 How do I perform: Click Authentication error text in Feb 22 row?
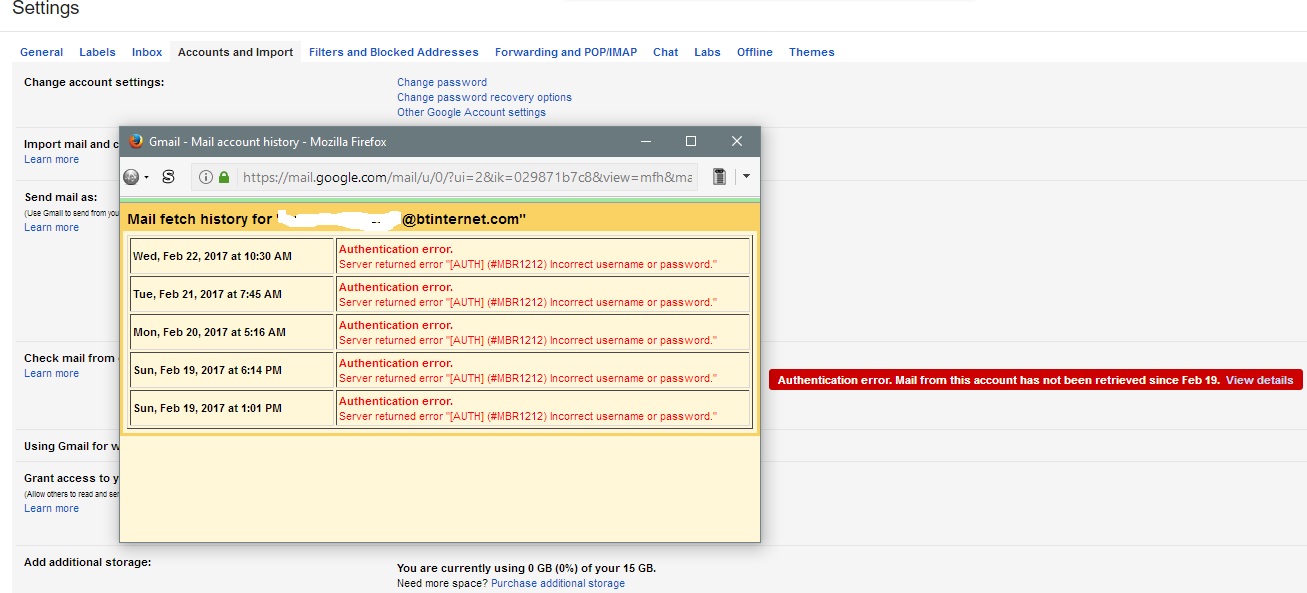396,249
